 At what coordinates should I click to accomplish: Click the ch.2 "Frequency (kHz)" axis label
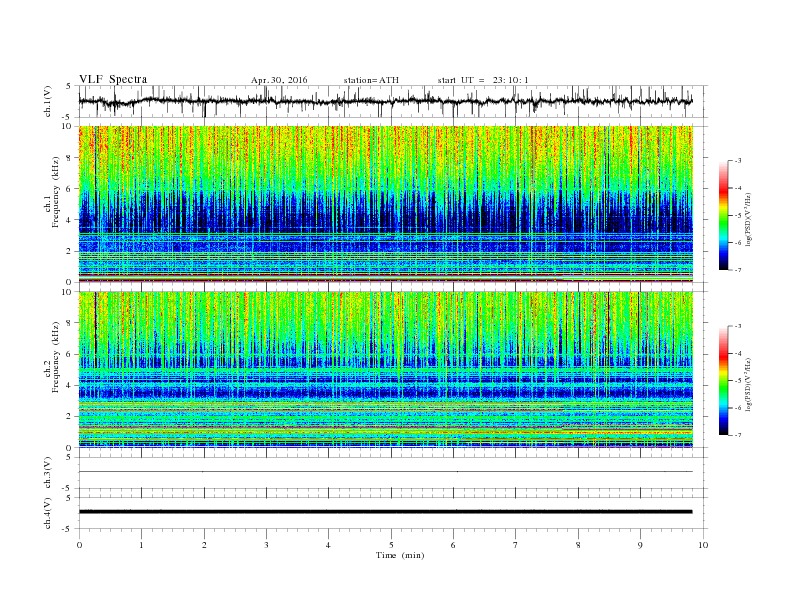coord(56,358)
